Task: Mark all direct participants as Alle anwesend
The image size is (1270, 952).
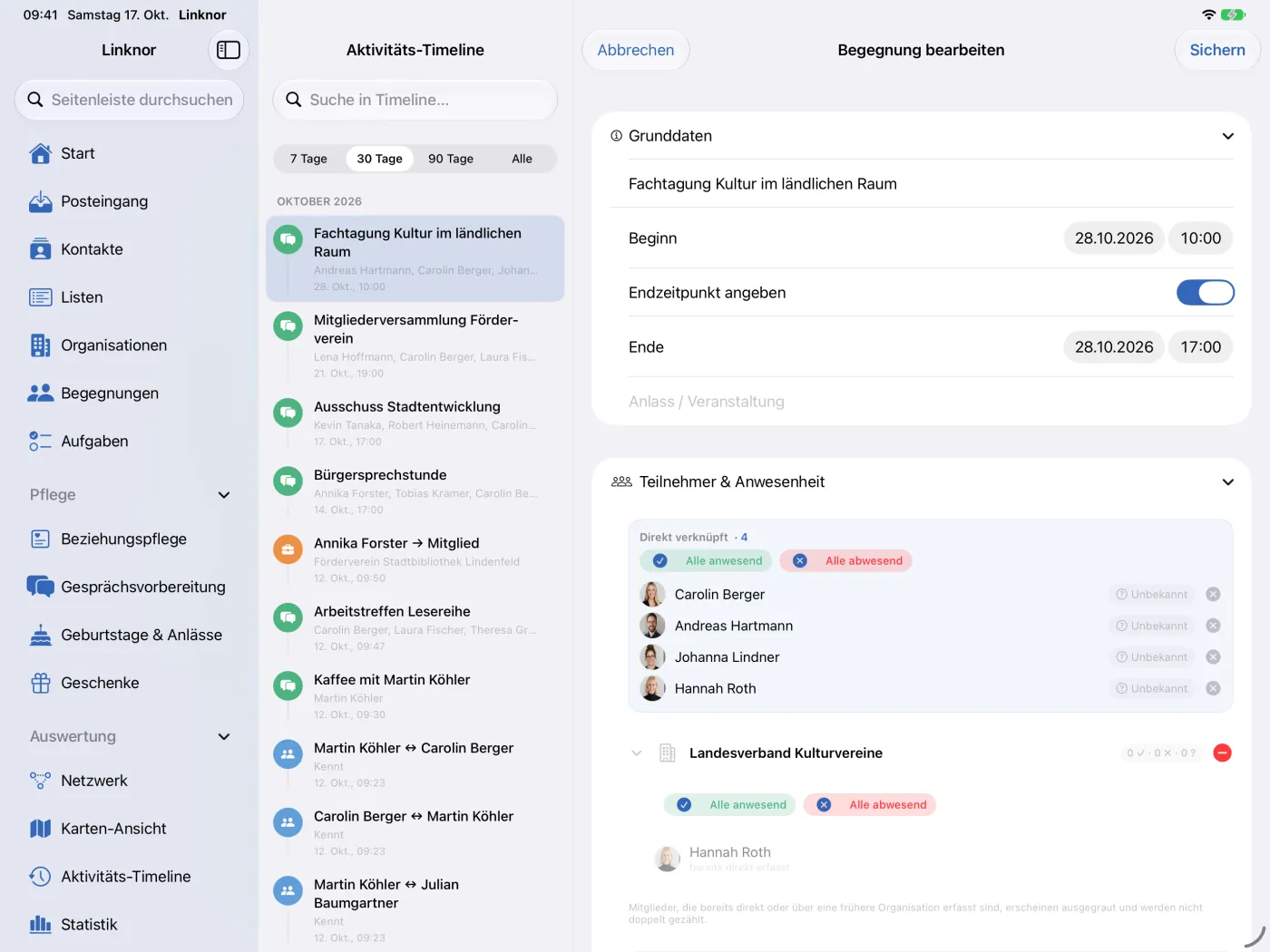Action: pos(706,561)
